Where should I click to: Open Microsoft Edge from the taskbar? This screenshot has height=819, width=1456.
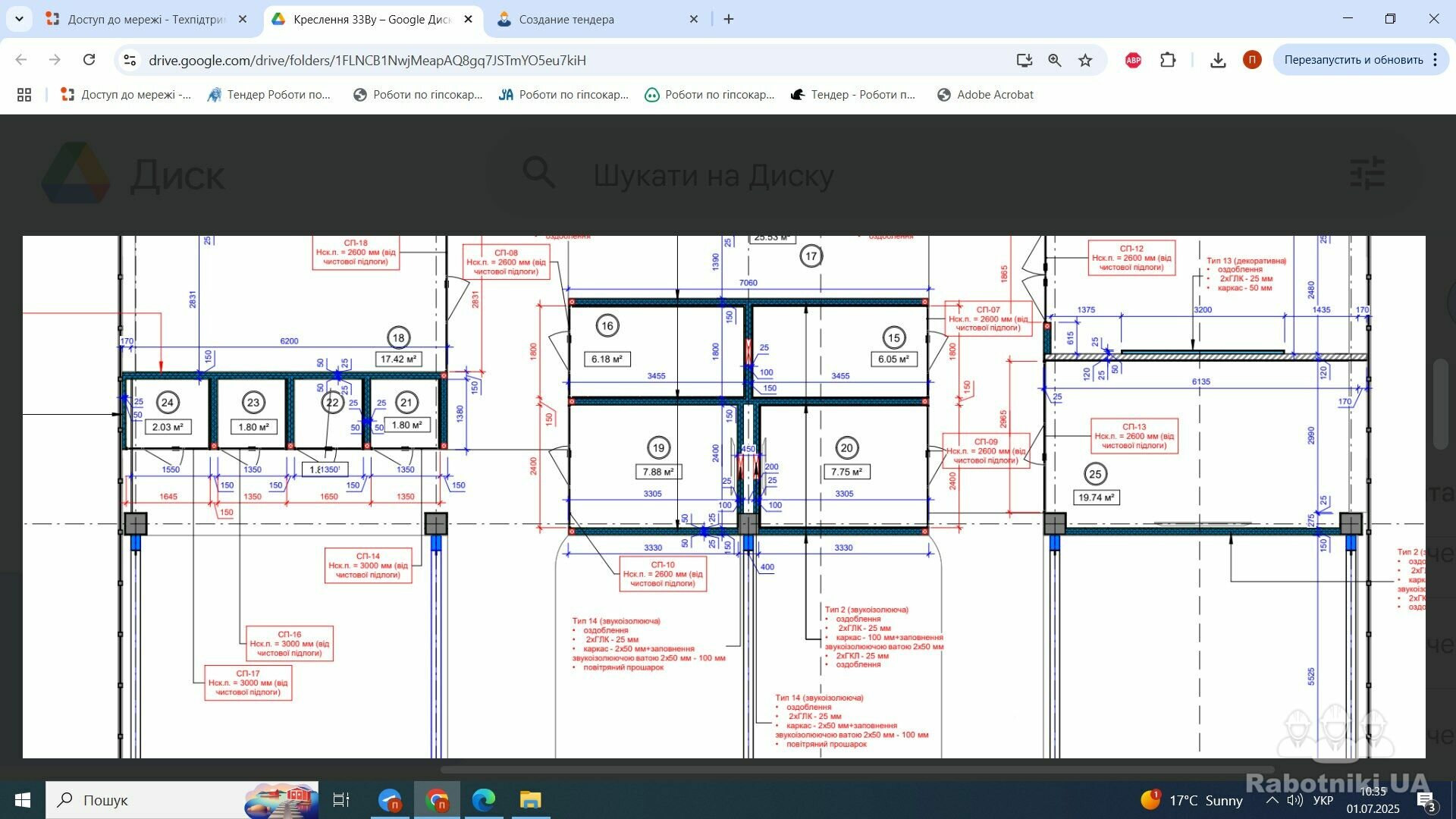pyautogui.click(x=483, y=800)
